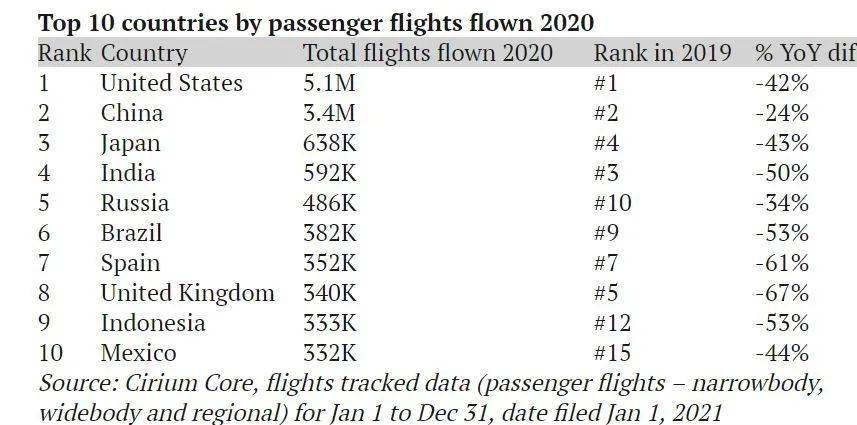Click the 'Rank in 2019' column header
Viewport: 857px width, 425px height.
point(662,53)
